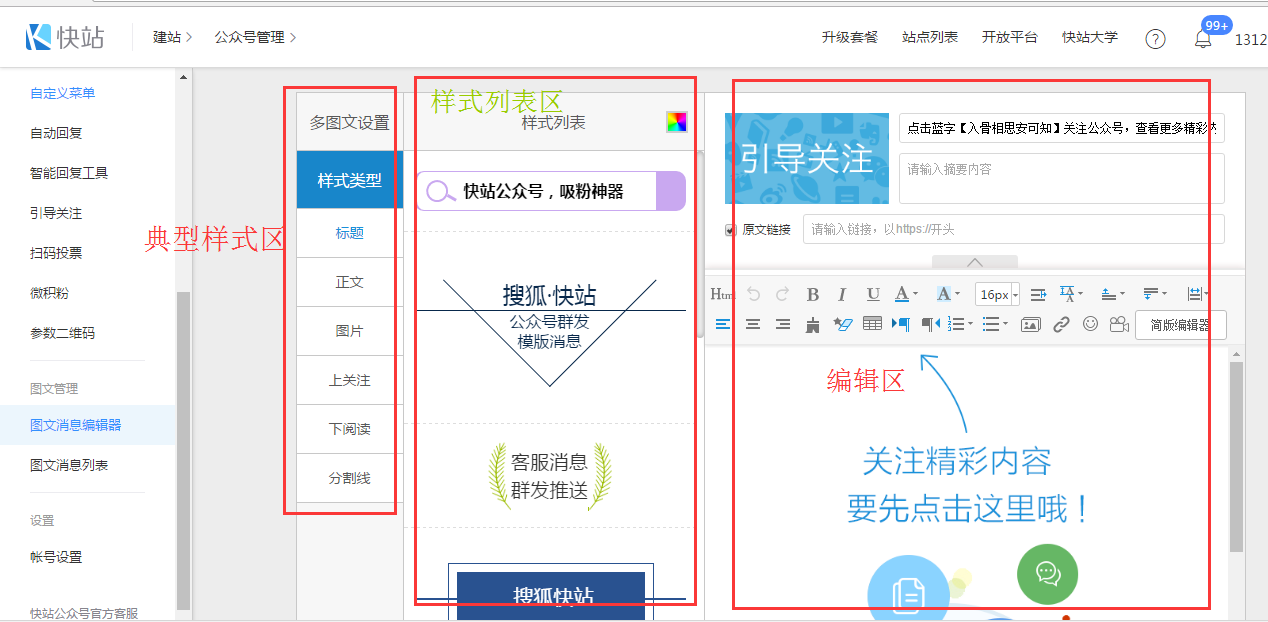Open the emoji smiley picker
Screen dimensions: 1268x622
click(1090, 324)
